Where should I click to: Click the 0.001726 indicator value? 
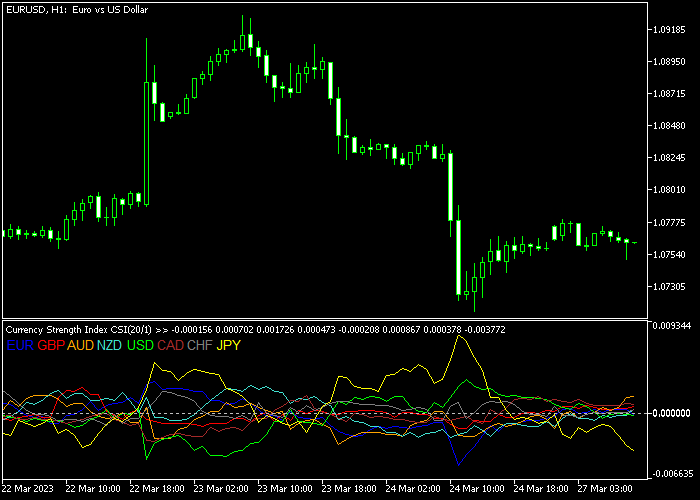click(275, 330)
